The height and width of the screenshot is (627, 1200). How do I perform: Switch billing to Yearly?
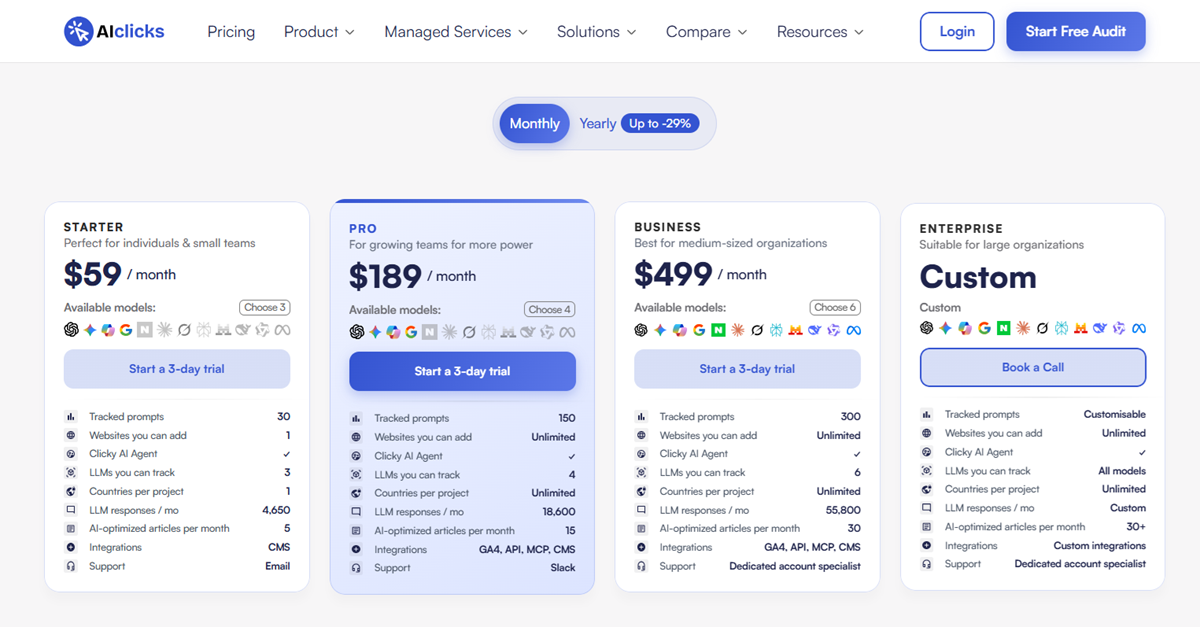(x=598, y=124)
